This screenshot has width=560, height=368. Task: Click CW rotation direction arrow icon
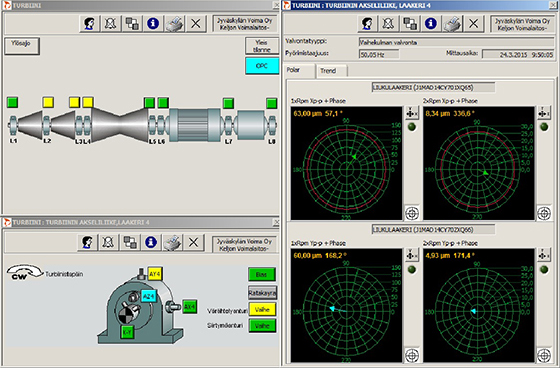point(24,272)
